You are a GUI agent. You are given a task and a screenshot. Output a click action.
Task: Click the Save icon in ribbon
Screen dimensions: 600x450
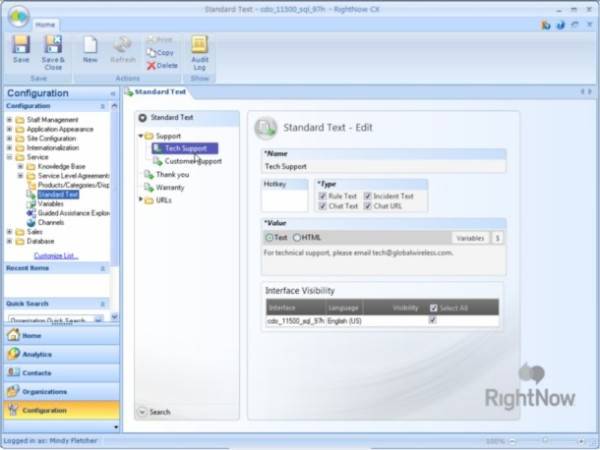point(21,49)
